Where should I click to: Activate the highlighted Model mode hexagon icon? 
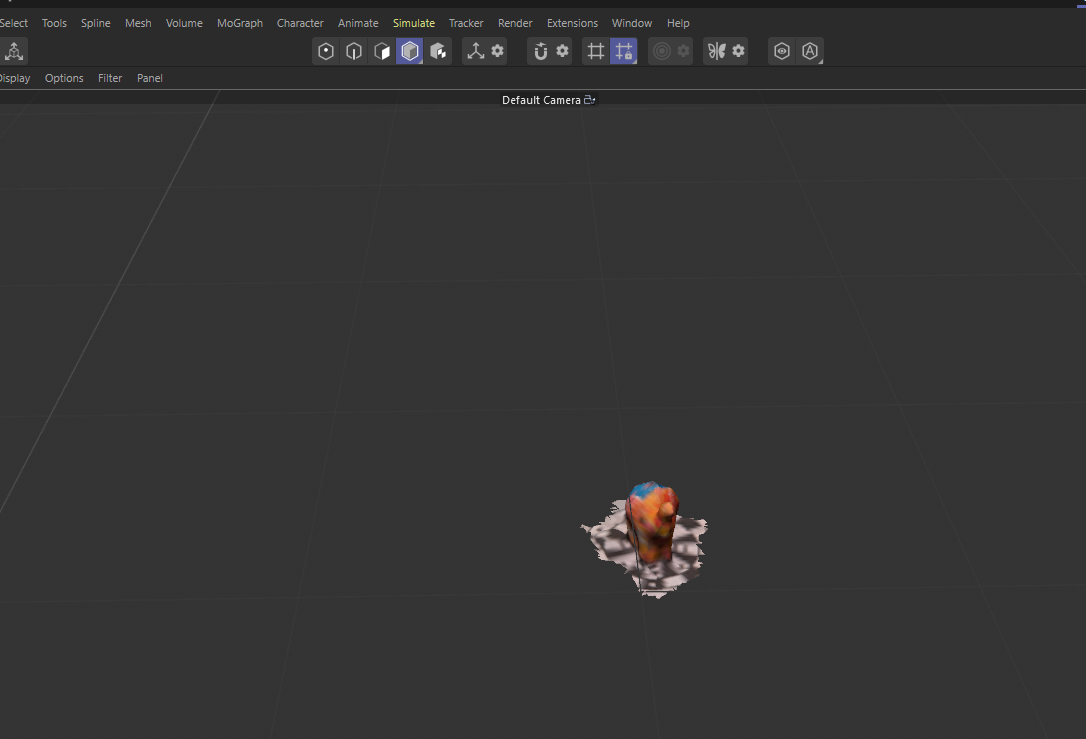click(410, 51)
